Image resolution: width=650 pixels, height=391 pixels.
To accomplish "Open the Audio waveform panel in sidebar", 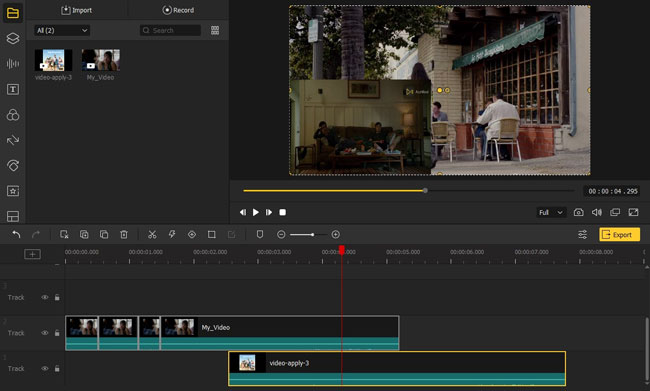I will [13, 64].
